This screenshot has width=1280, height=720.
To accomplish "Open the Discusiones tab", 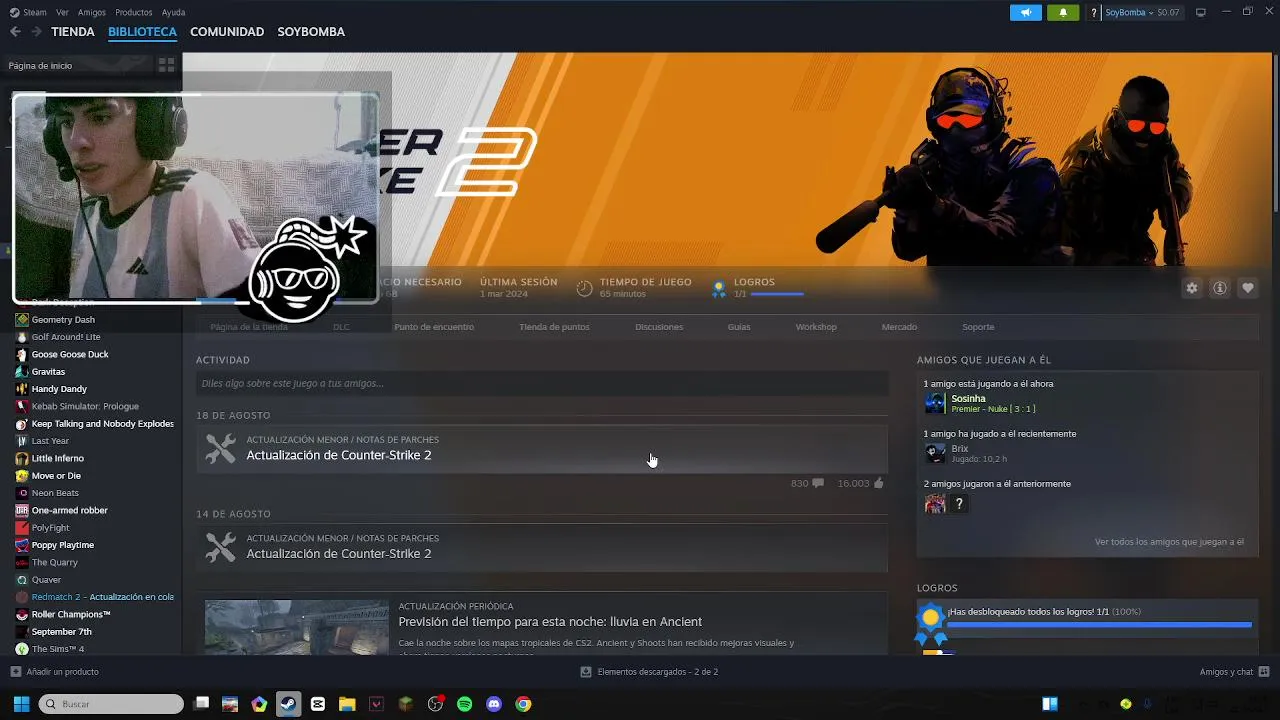I will point(659,327).
